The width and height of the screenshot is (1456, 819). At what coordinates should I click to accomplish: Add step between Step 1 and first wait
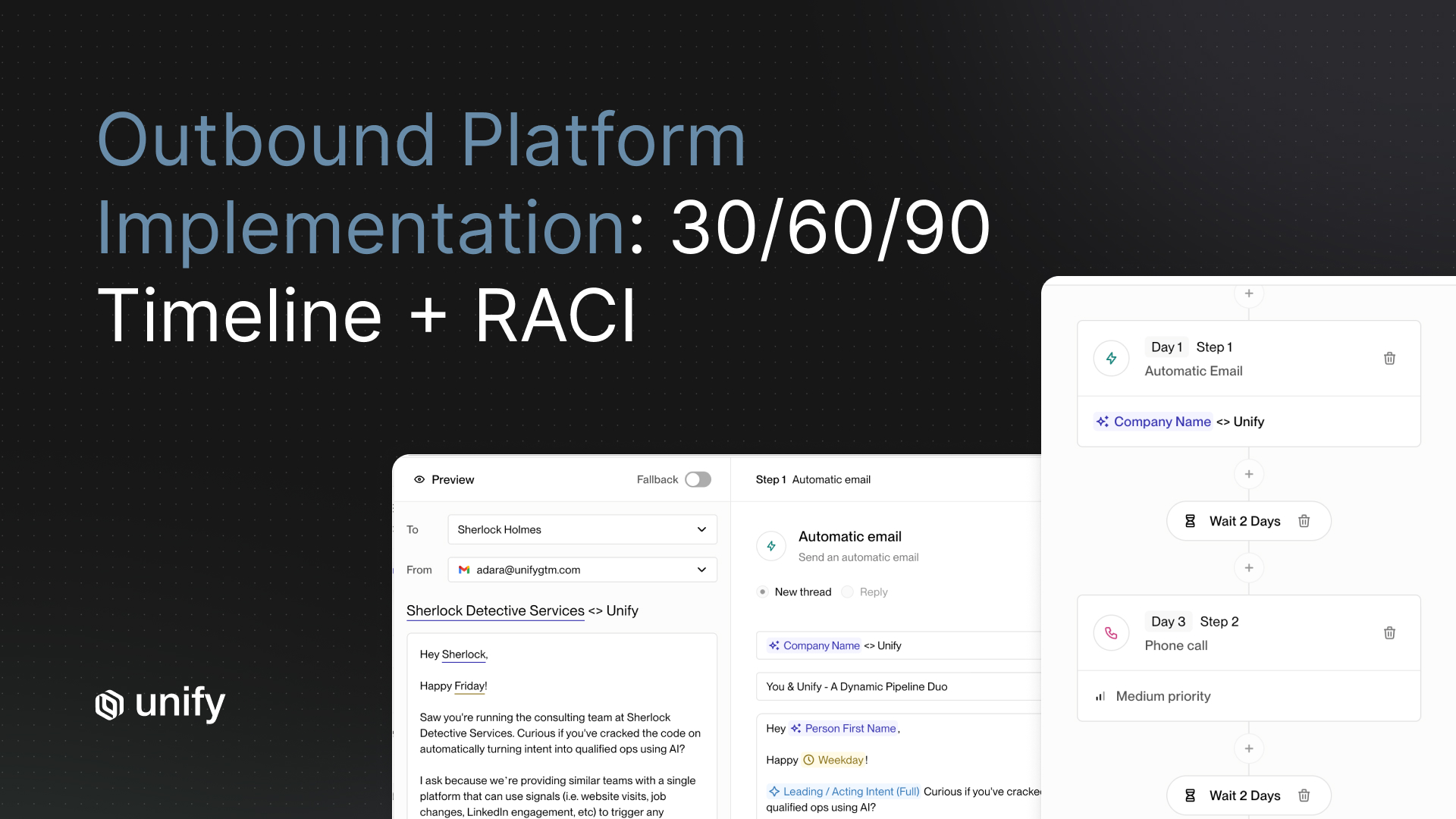coord(1249,474)
